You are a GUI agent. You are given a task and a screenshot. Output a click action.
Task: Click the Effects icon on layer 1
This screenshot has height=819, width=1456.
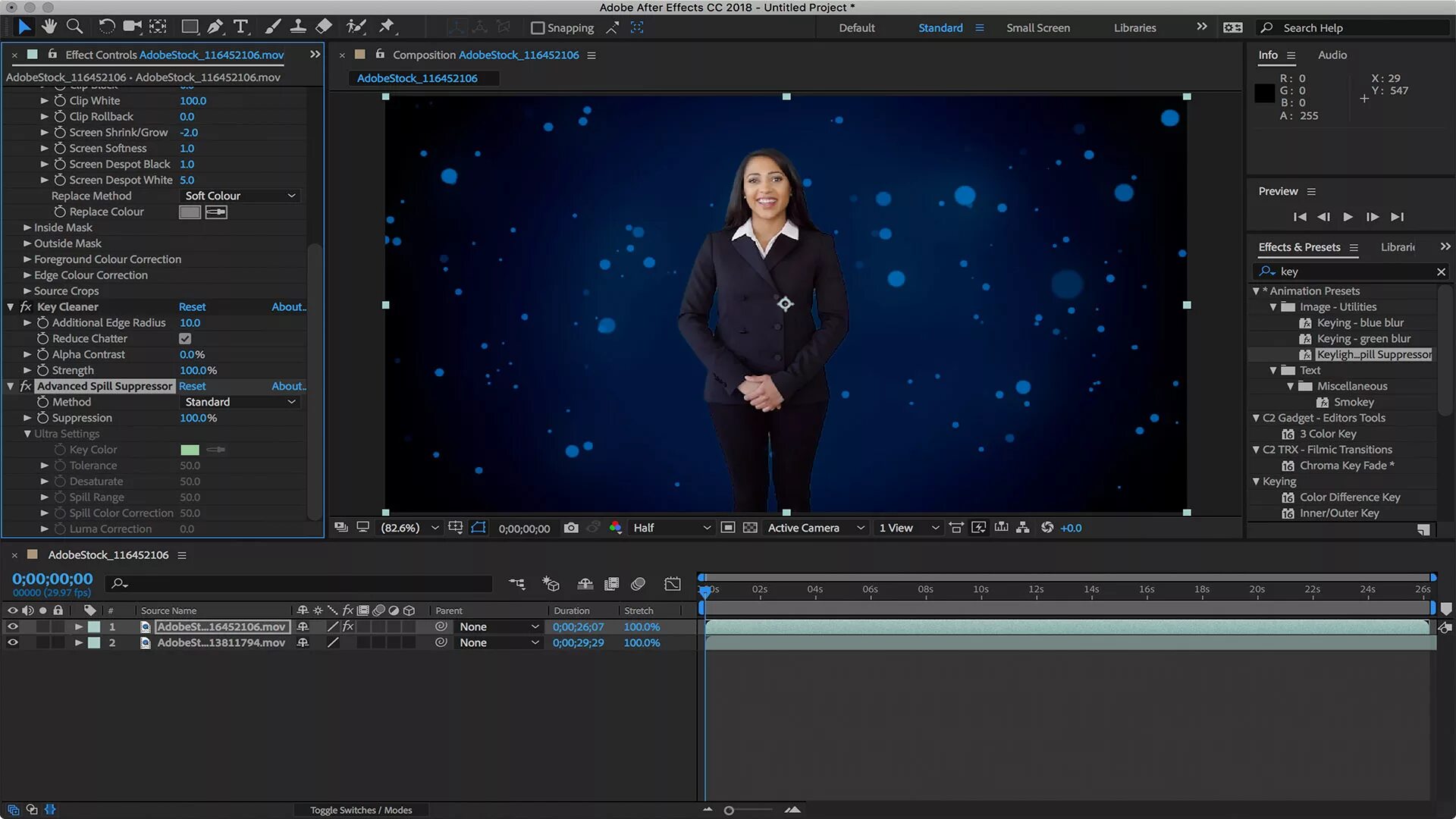pyautogui.click(x=348, y=626)
